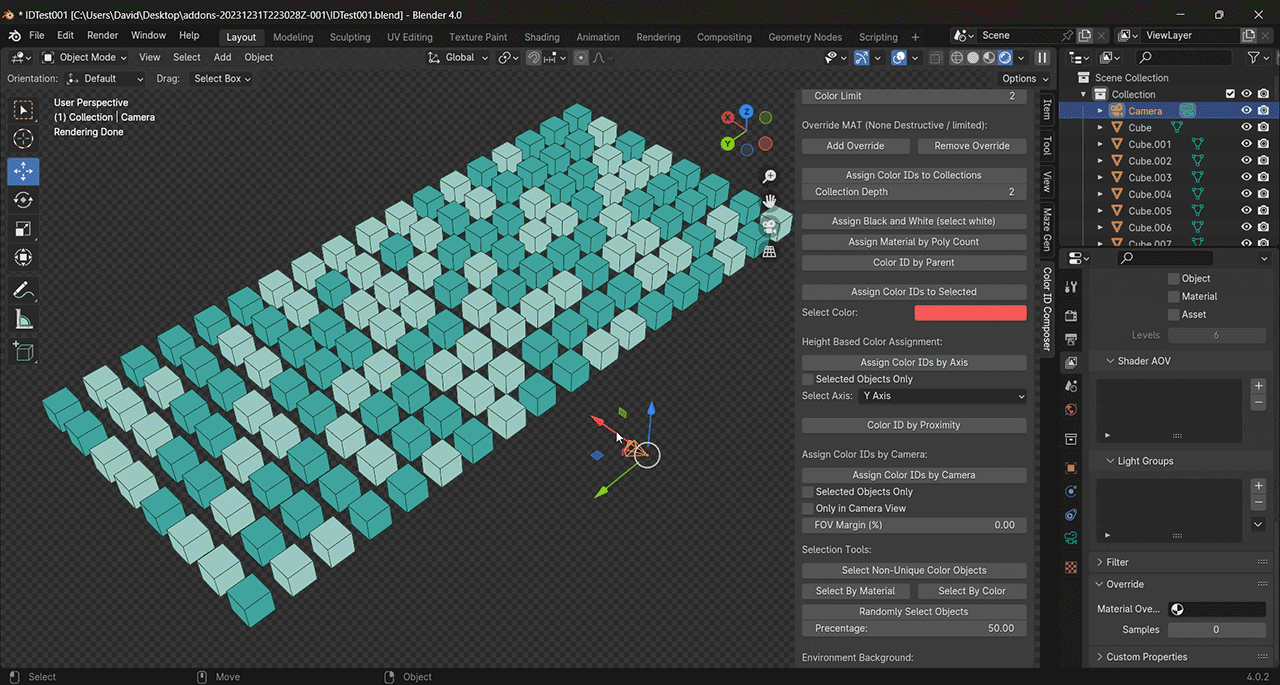Viewport: 1280px width, 685px height.
Task: Activate the Measure tool
Action: tap(23, 320)
